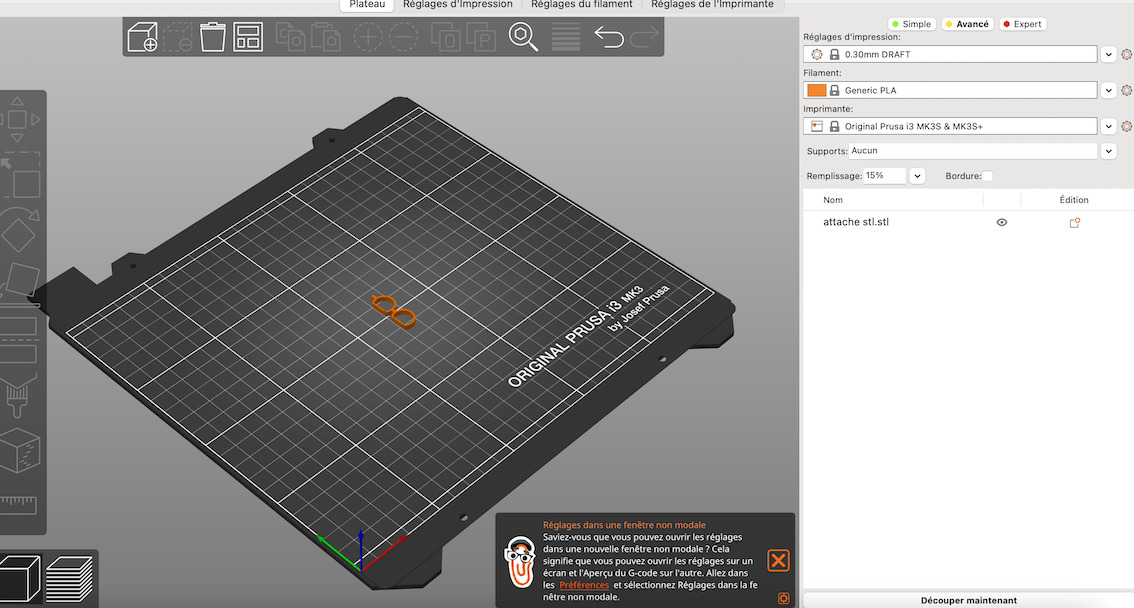Select Avancé mode

(x=967, y=24)
